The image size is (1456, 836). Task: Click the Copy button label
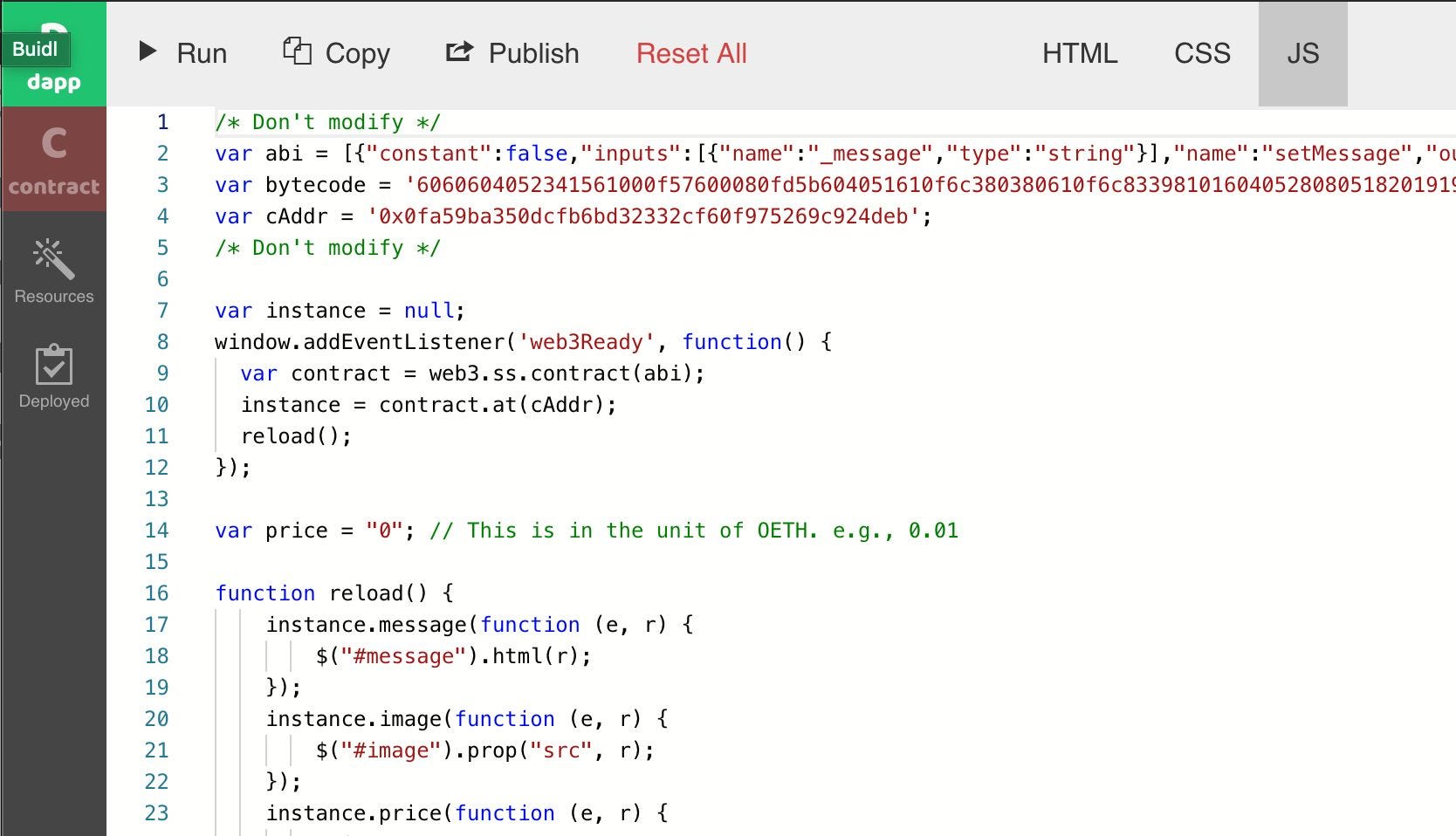pyautogui.click(x=358, y=53)
